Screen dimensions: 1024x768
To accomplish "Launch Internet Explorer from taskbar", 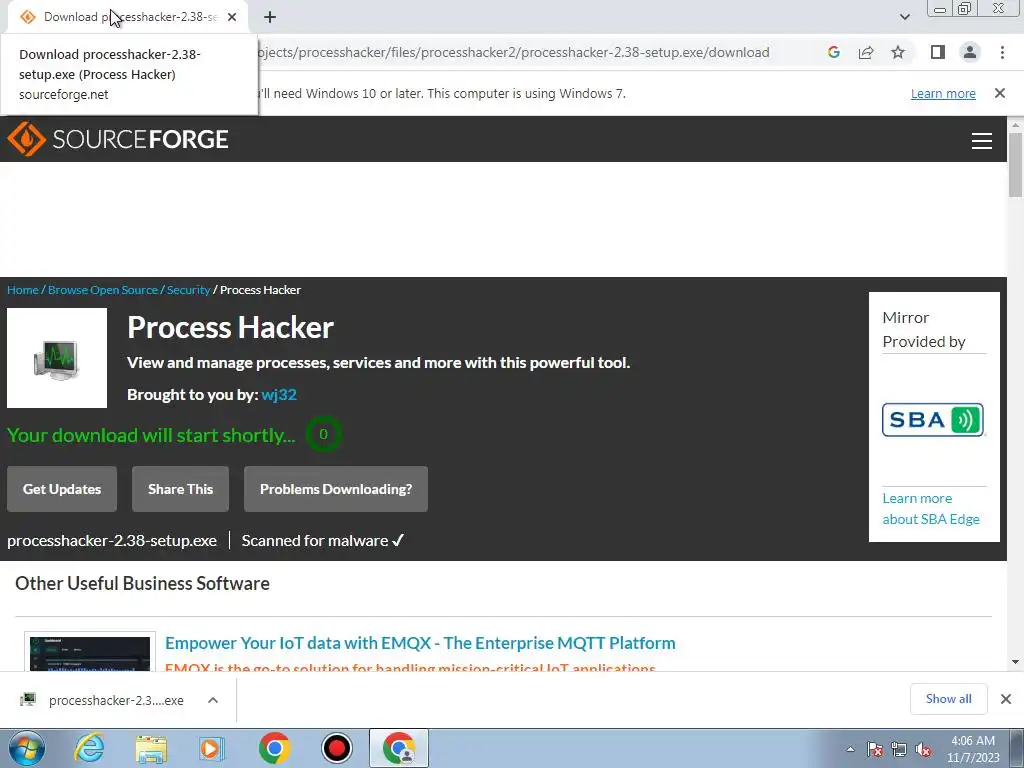I will pos(88,748).
